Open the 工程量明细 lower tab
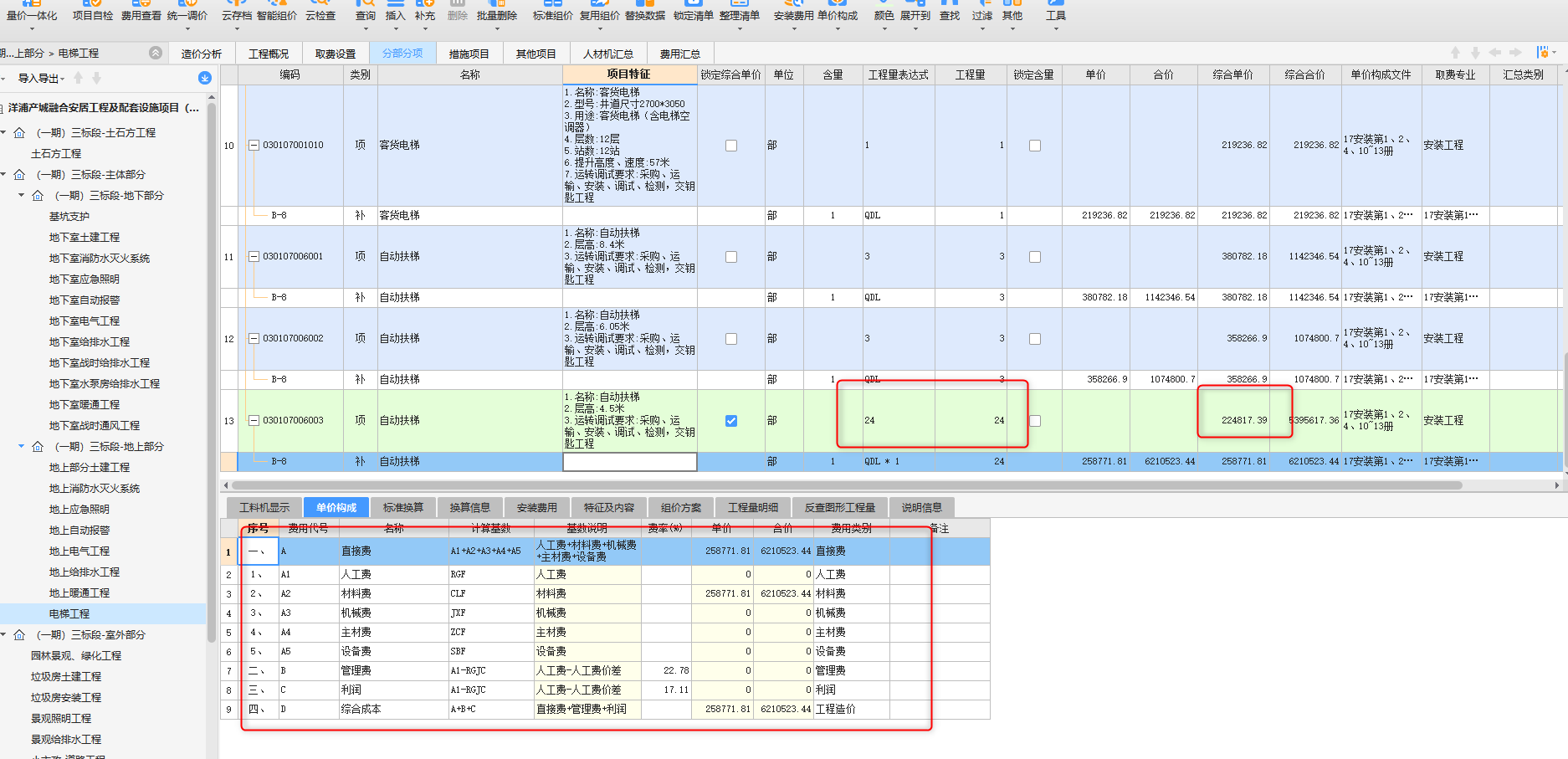The image size is (1568, 759). [753, 507]
